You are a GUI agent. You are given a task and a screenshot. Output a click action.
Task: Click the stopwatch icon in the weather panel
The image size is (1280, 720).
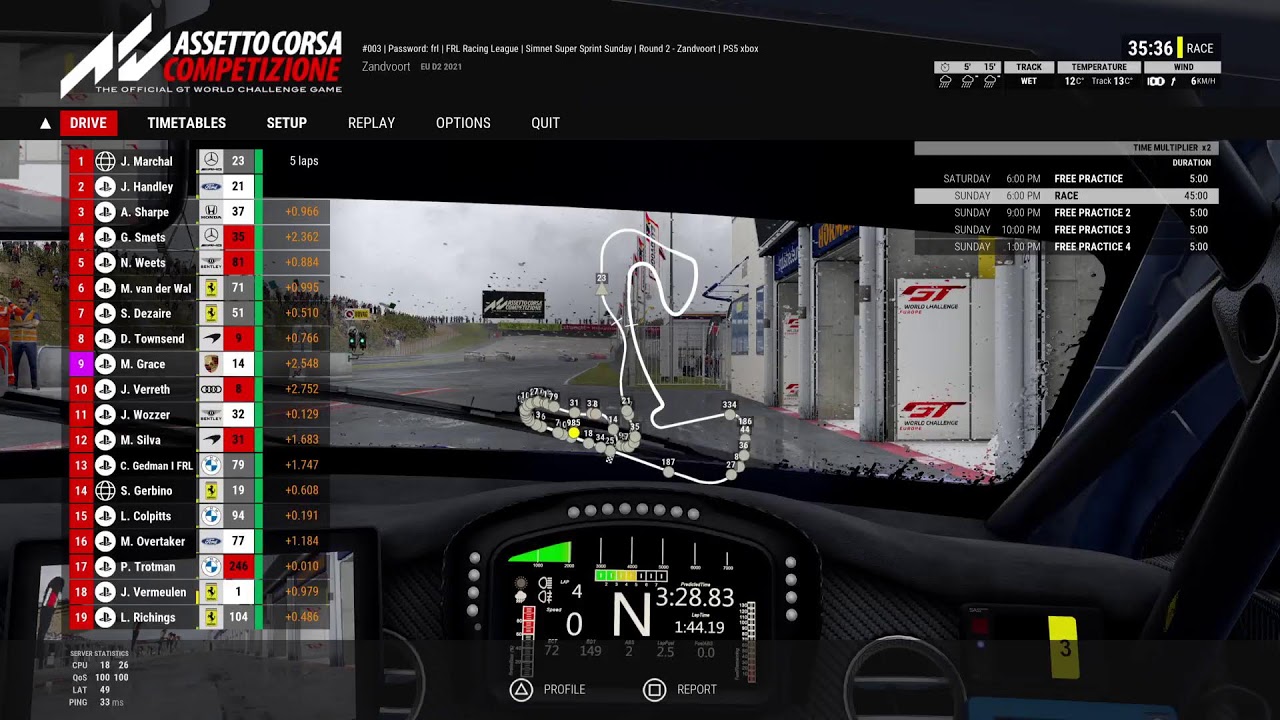pyautogui.click(x=945, y=67)
